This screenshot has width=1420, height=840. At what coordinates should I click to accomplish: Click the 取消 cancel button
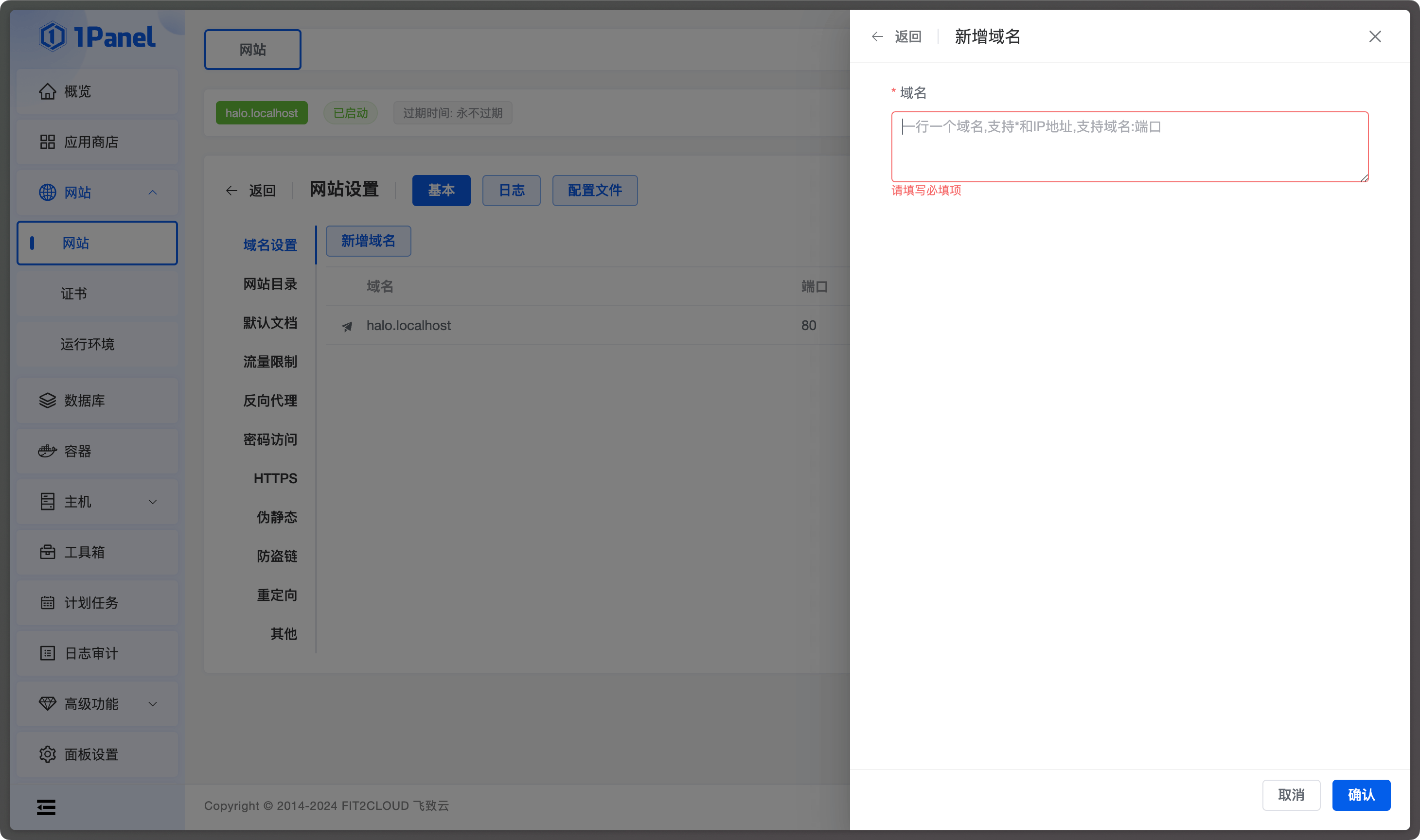pos(1292,795)
